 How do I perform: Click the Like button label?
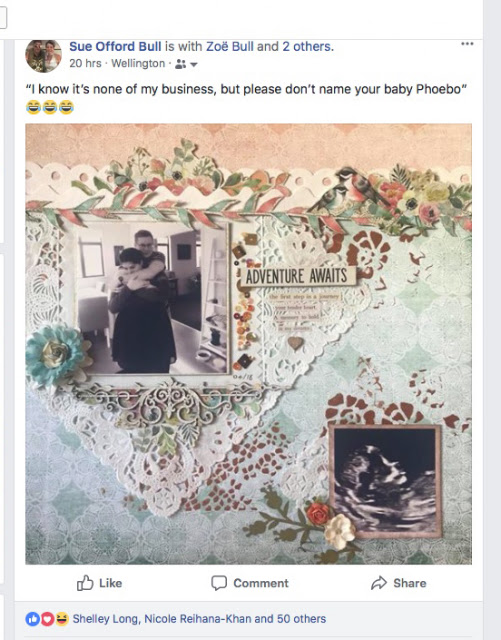(x=111, y=583)
